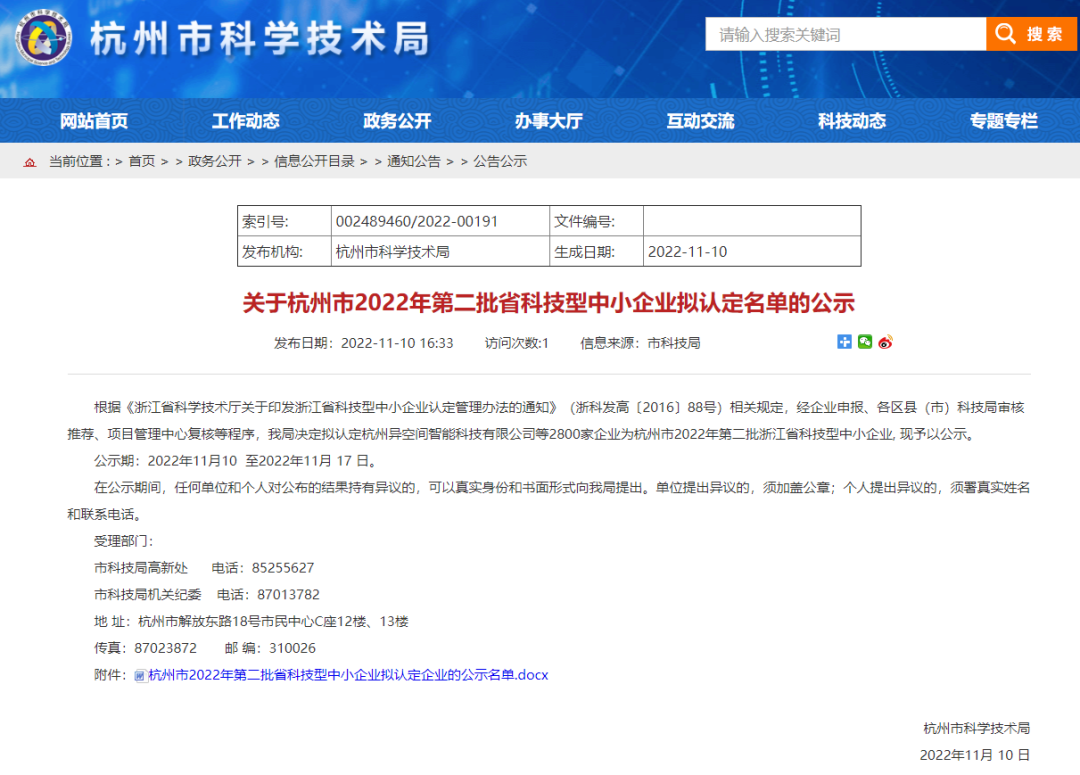
Task: Focus the 请输入搜索关键词 search field
Action: tap(846, 34)
